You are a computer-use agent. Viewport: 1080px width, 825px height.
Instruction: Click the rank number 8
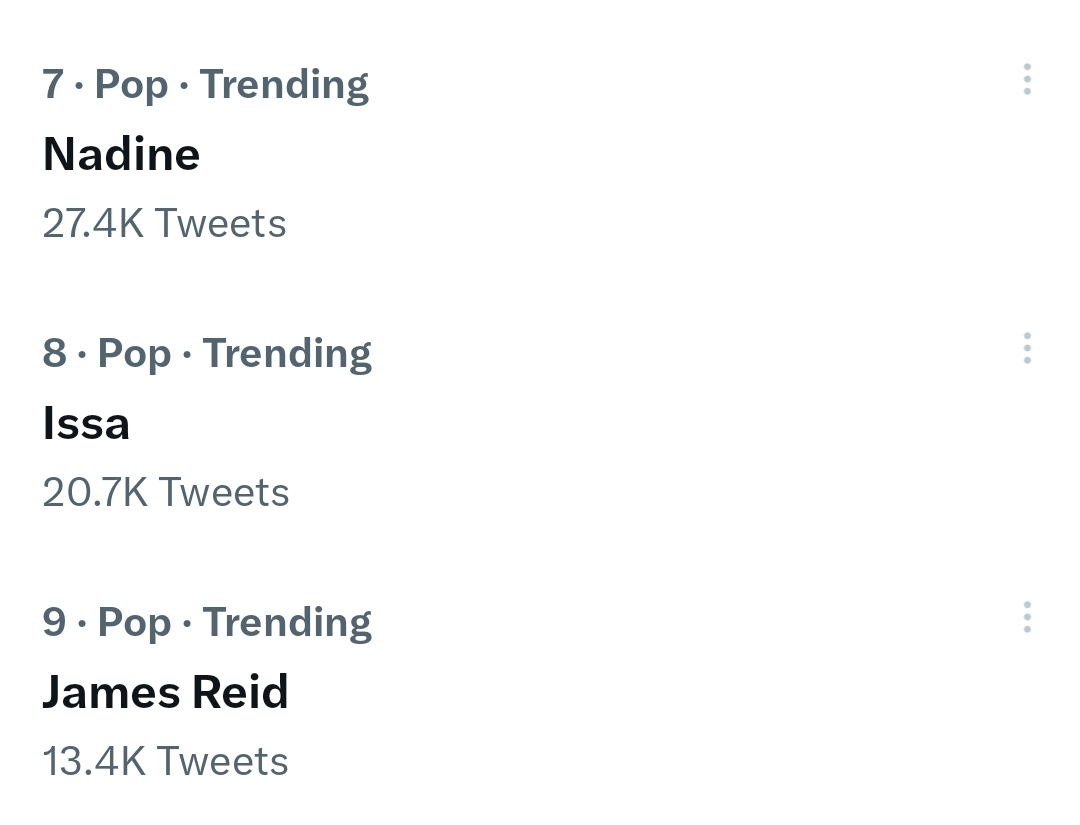coord(55,354)
